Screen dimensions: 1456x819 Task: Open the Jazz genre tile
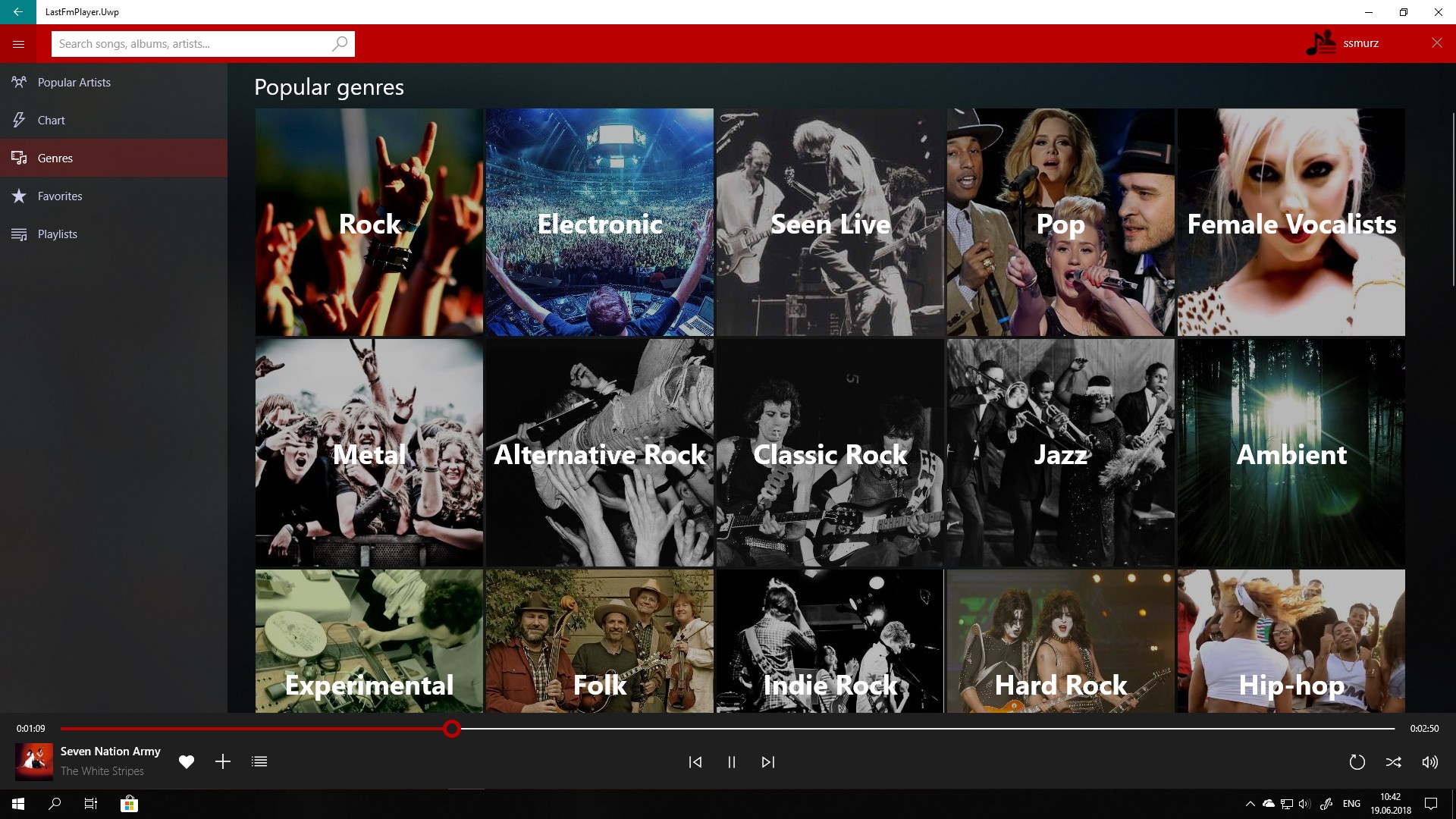coord(1060,452)
